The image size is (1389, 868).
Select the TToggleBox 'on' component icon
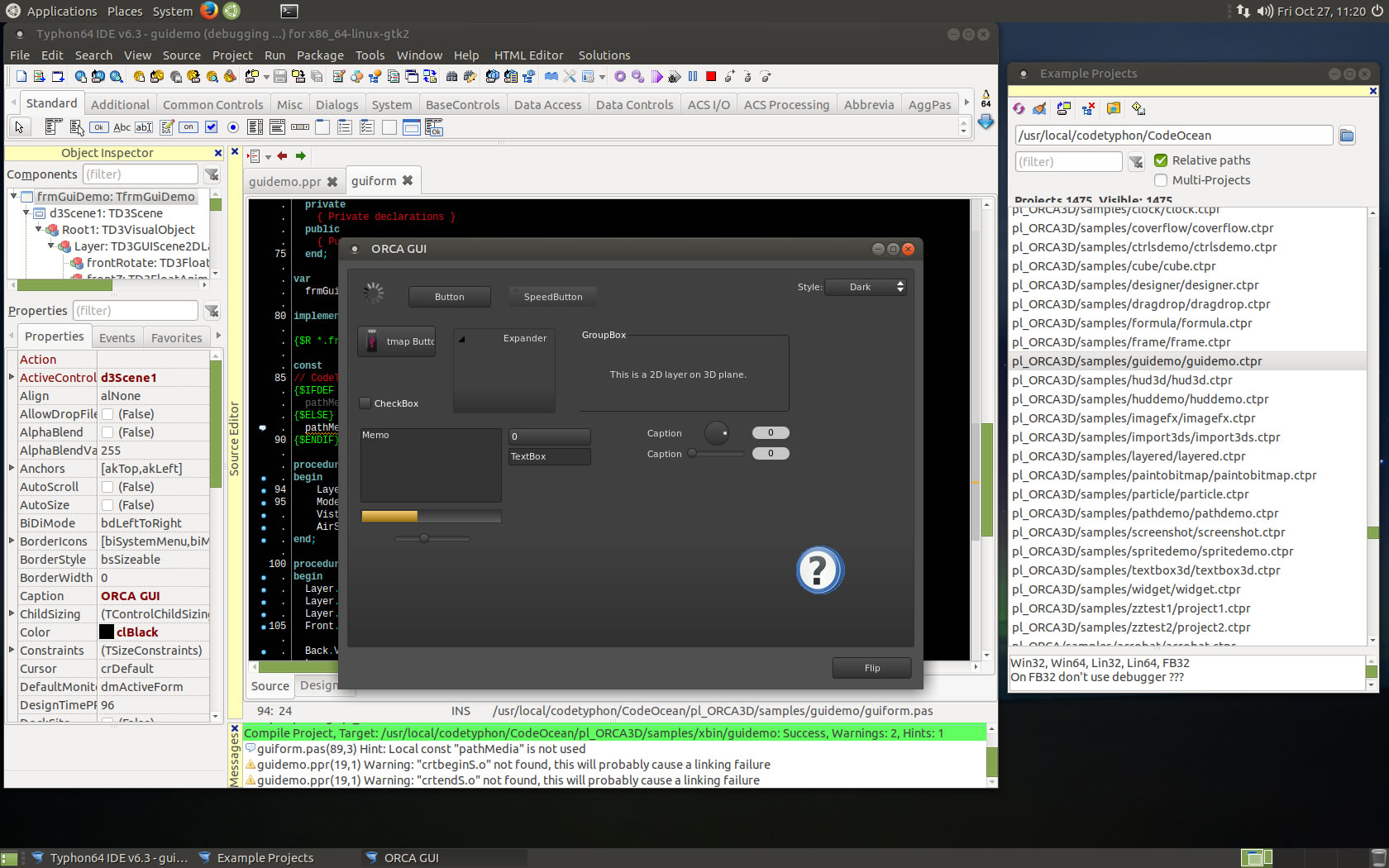[x=189, y=127]
